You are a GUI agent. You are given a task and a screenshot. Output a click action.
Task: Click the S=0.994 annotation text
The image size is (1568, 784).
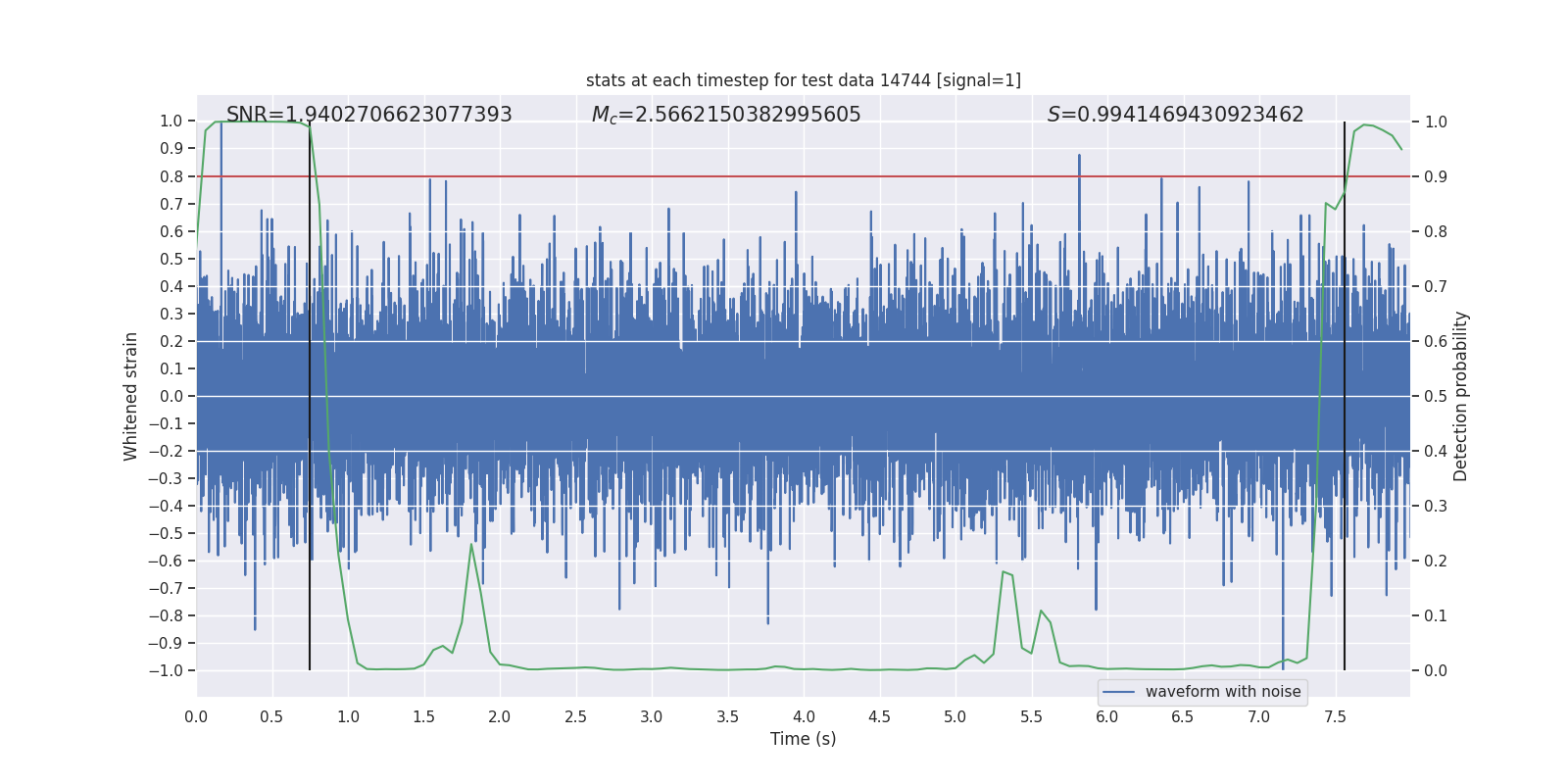point(1175,115)
